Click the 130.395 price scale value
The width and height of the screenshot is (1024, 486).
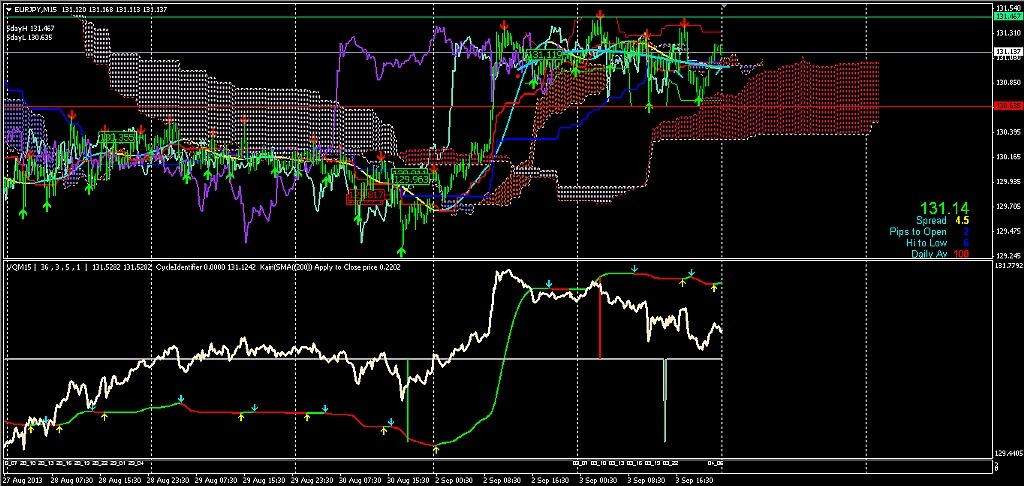1009,132
